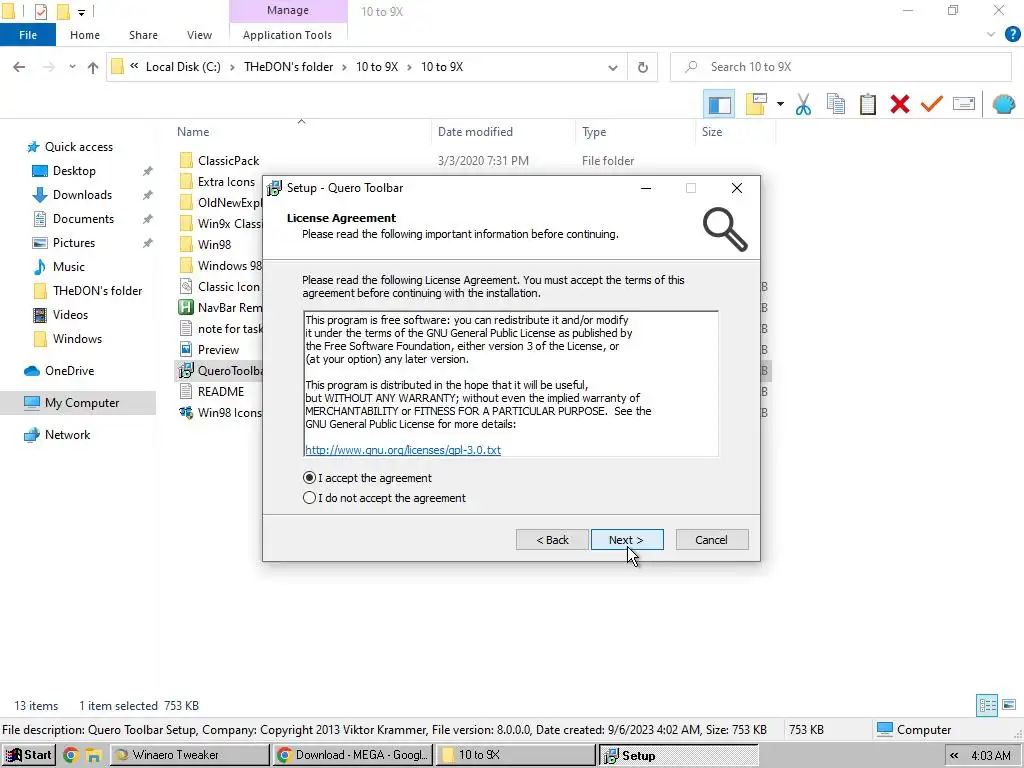Viewport: 1024px width, 768px height.
Task: Select the Extra Icons folder
Action: pyautogui.click(x=226, y=182)
